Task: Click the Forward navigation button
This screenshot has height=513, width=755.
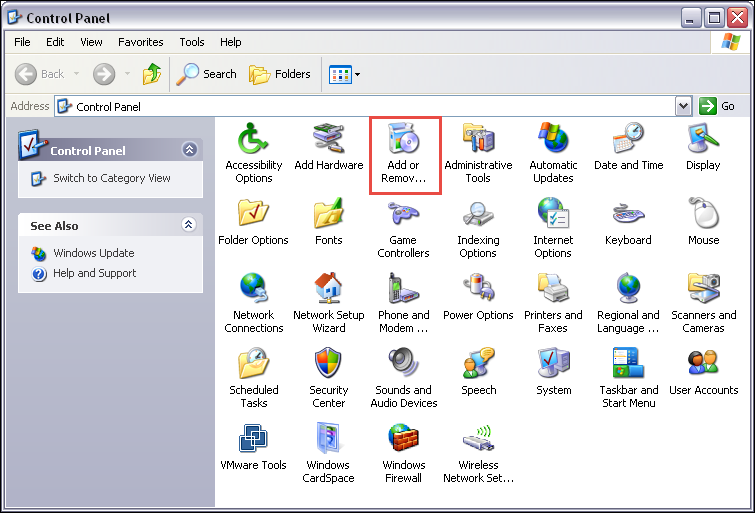Action: point(104,74)
